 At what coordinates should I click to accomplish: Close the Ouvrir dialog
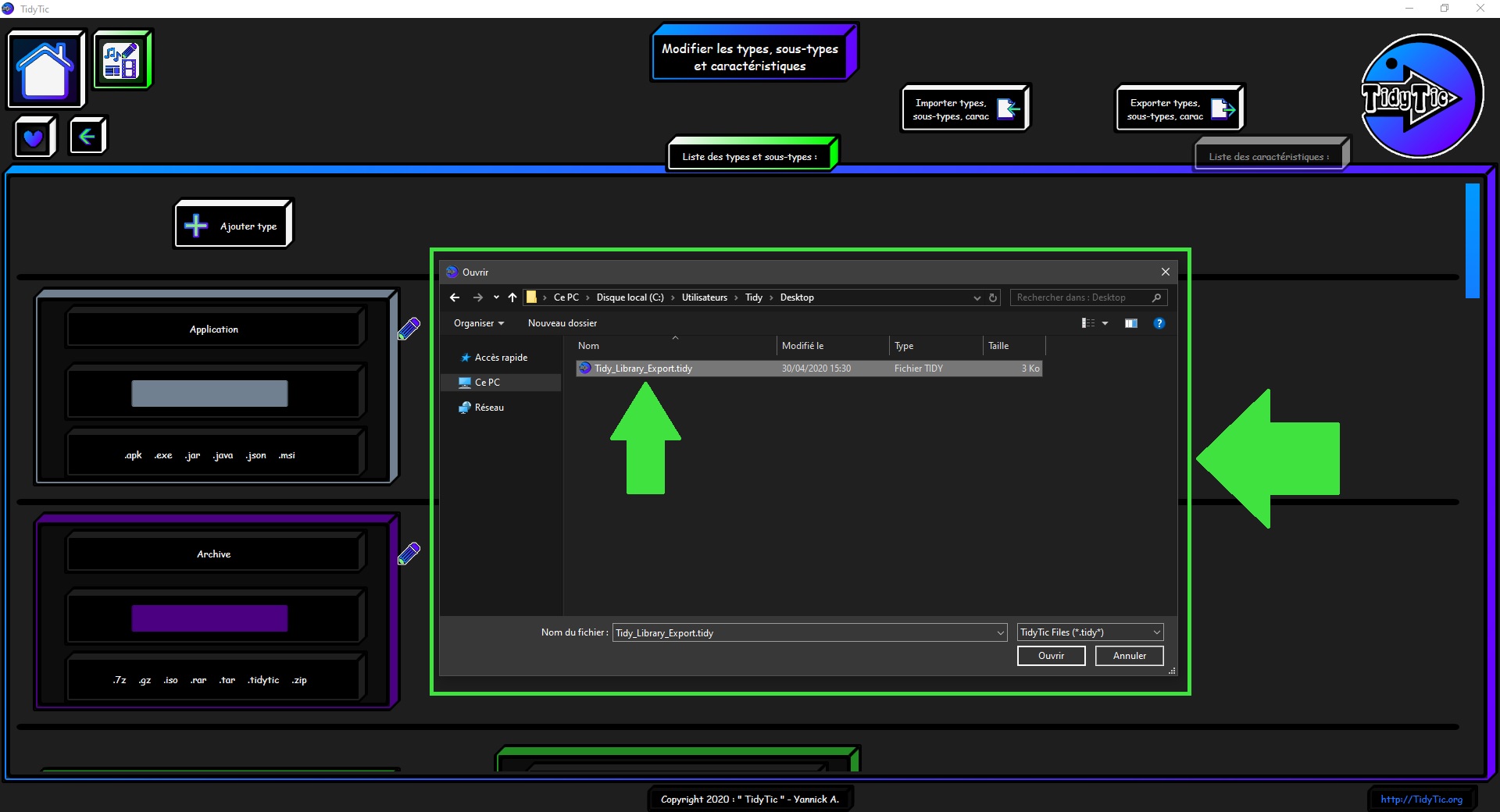click(1165, 272)
